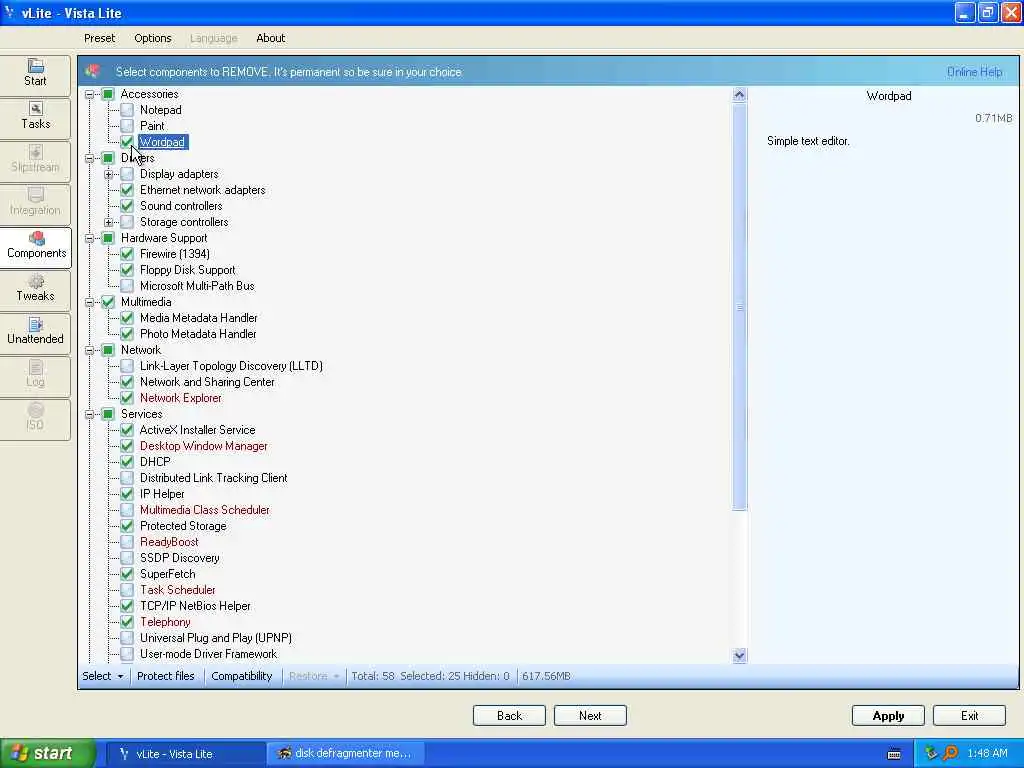Click the Next button

[x=590, y=716]
